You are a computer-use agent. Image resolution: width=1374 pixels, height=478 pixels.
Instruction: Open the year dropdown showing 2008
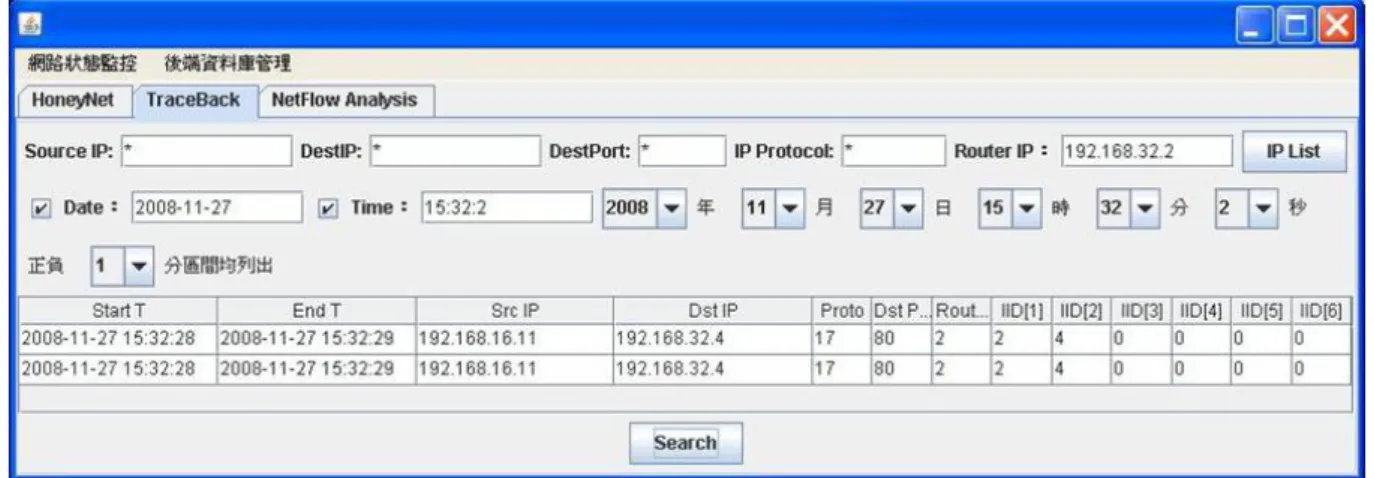[644, 208]
